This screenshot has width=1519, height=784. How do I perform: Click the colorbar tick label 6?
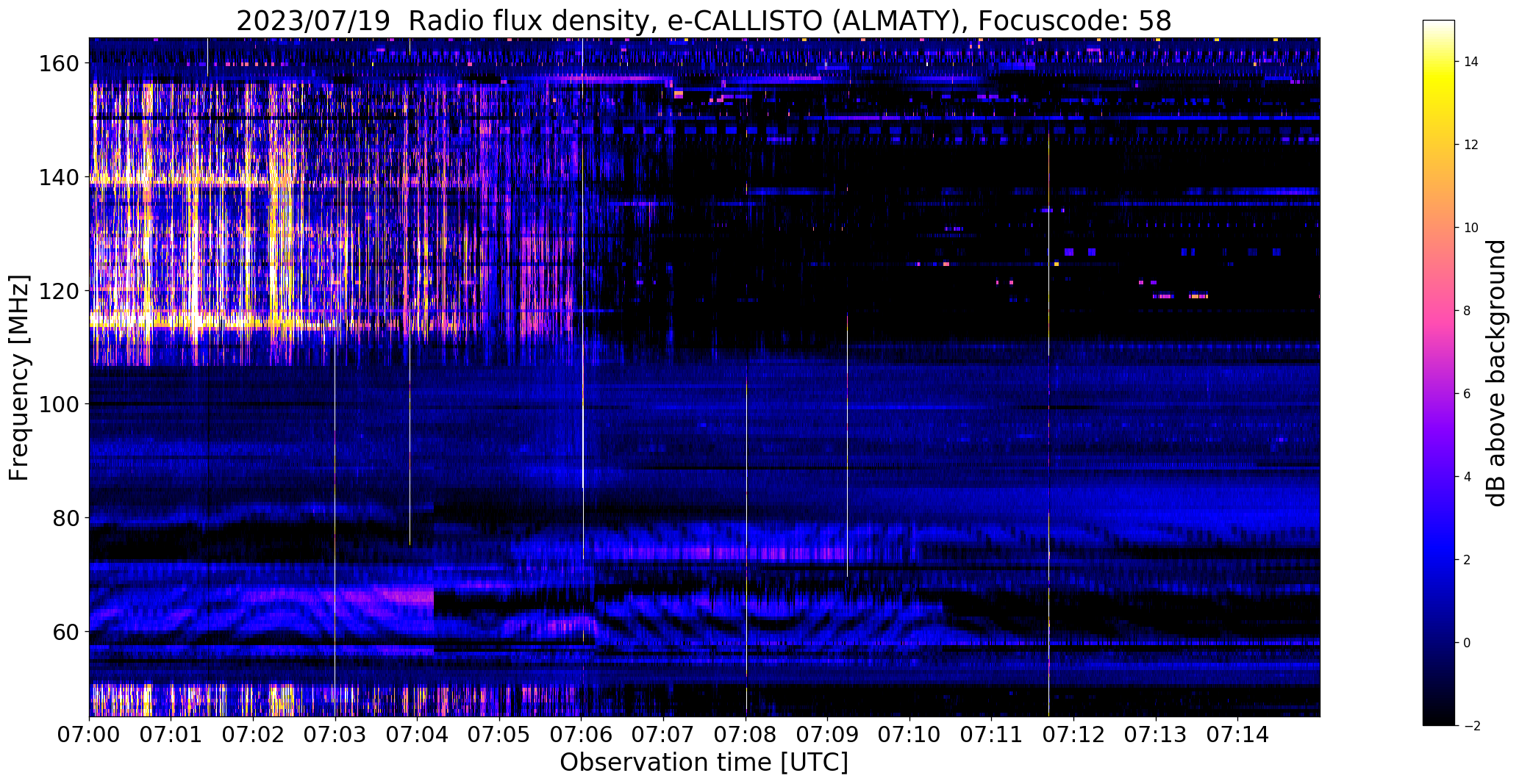[x=1468, y=394]
